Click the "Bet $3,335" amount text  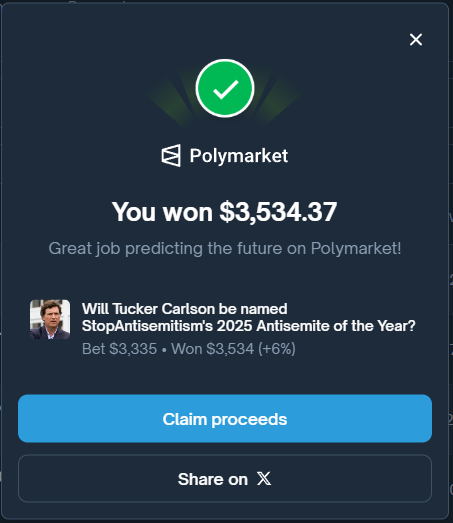point(119,349)
